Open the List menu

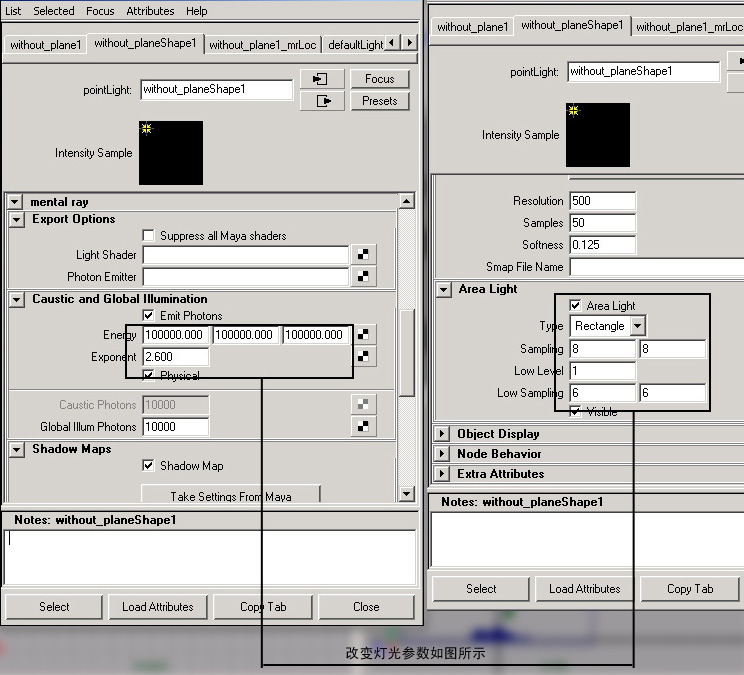click(13, 11)
